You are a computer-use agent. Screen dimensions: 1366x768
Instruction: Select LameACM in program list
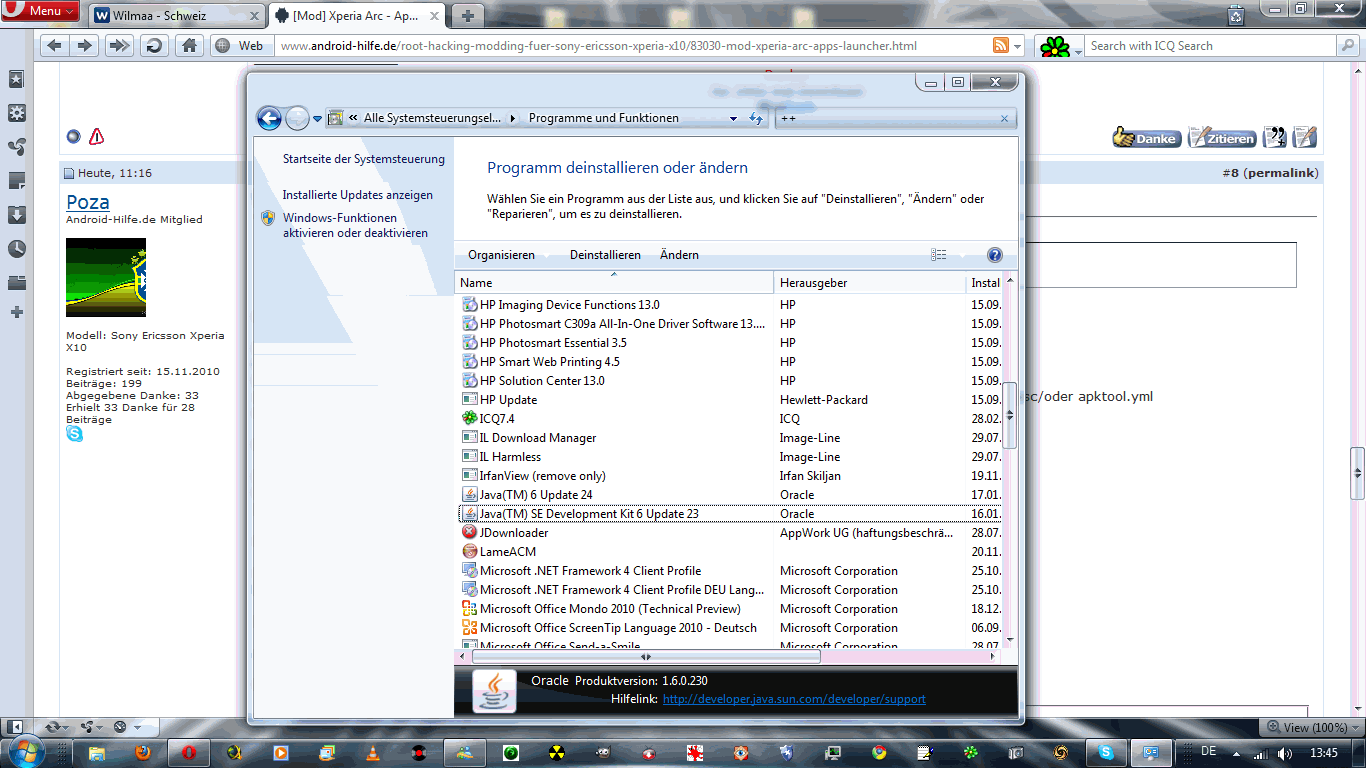click(x=730, y=552)
